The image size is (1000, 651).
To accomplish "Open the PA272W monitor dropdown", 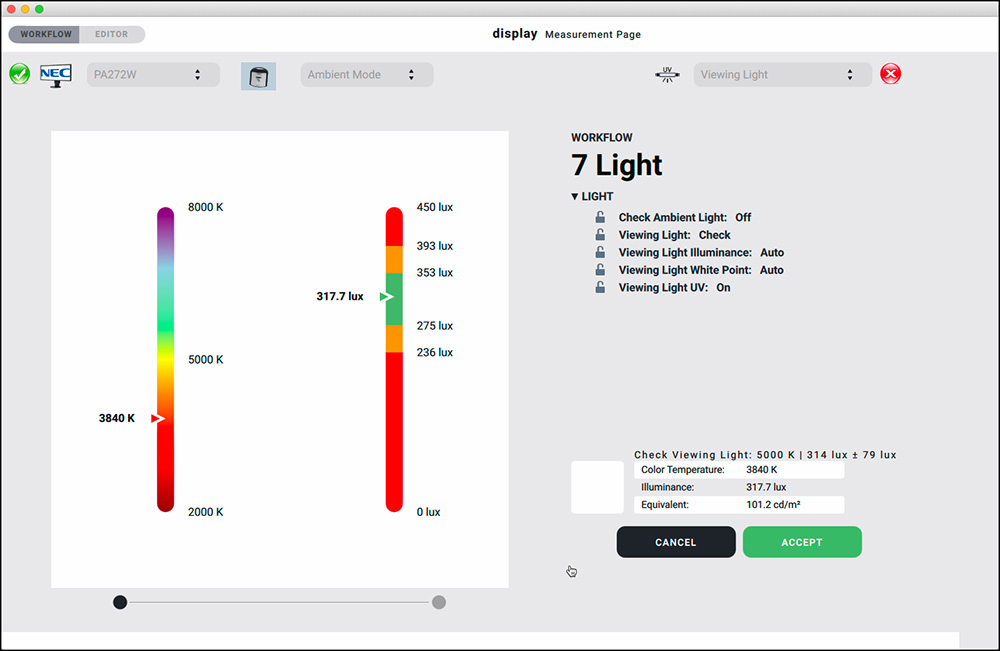I will 153,75.
